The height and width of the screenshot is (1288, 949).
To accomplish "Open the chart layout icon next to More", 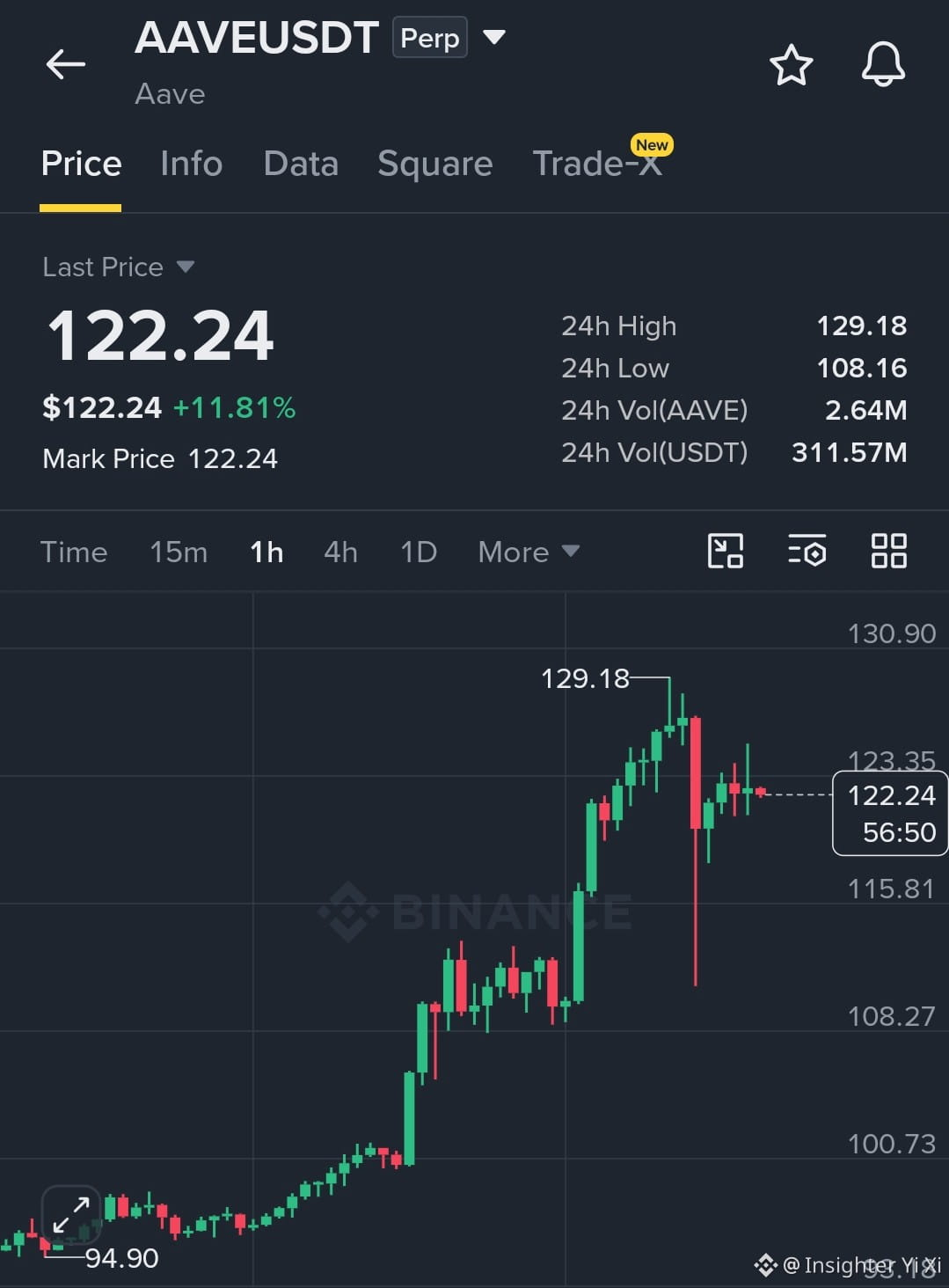I will tap(726, 552).
